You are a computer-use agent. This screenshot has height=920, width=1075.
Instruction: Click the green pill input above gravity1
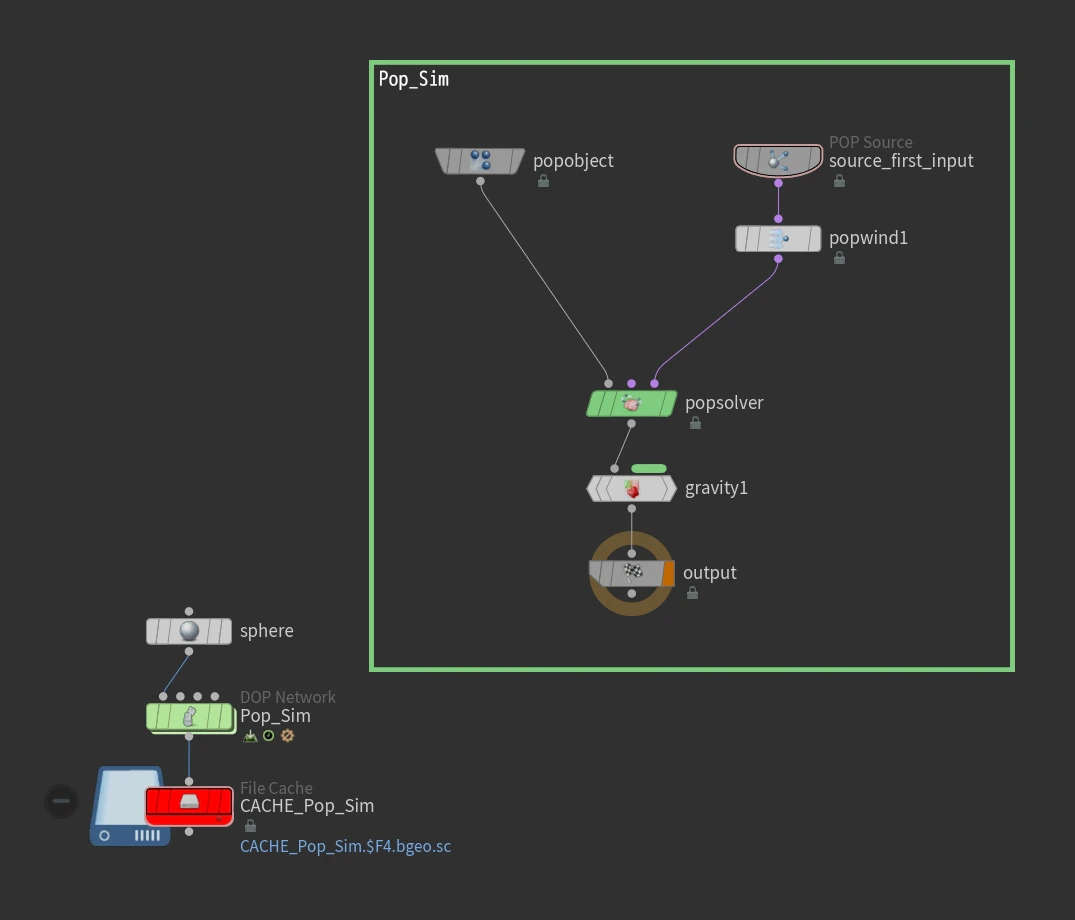pyautogui.click(x=649, y=469)
